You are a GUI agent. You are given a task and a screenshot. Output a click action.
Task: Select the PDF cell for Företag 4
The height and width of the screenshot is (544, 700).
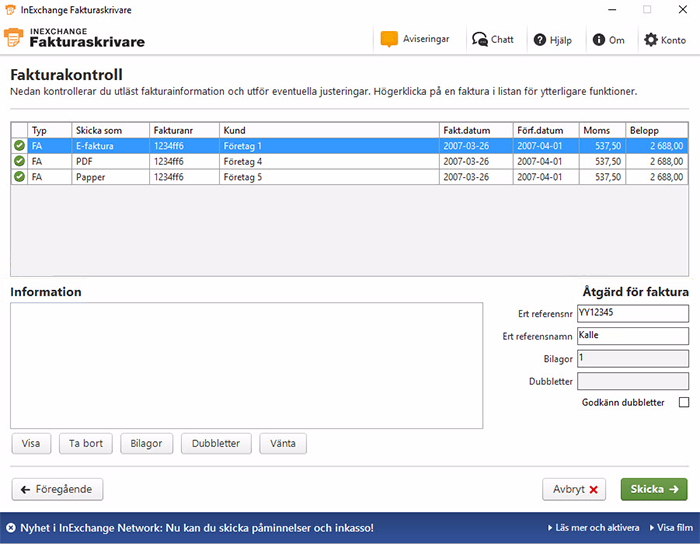pos(110,162)
